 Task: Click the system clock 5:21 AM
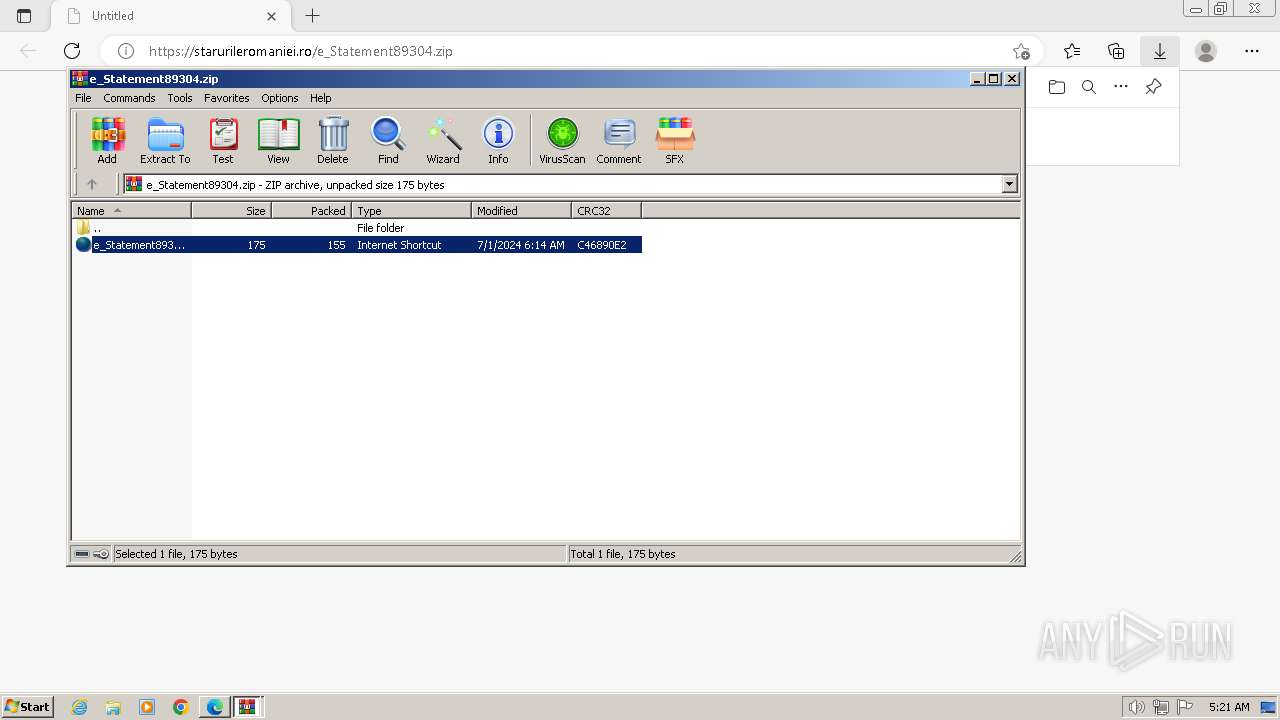tap(1229, 707)
